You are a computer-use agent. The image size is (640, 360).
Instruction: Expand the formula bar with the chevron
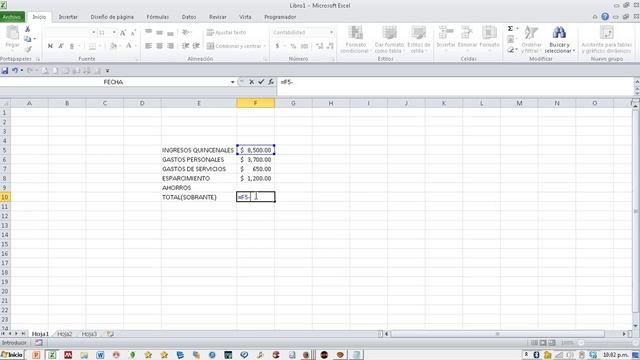tap(637, 82)
